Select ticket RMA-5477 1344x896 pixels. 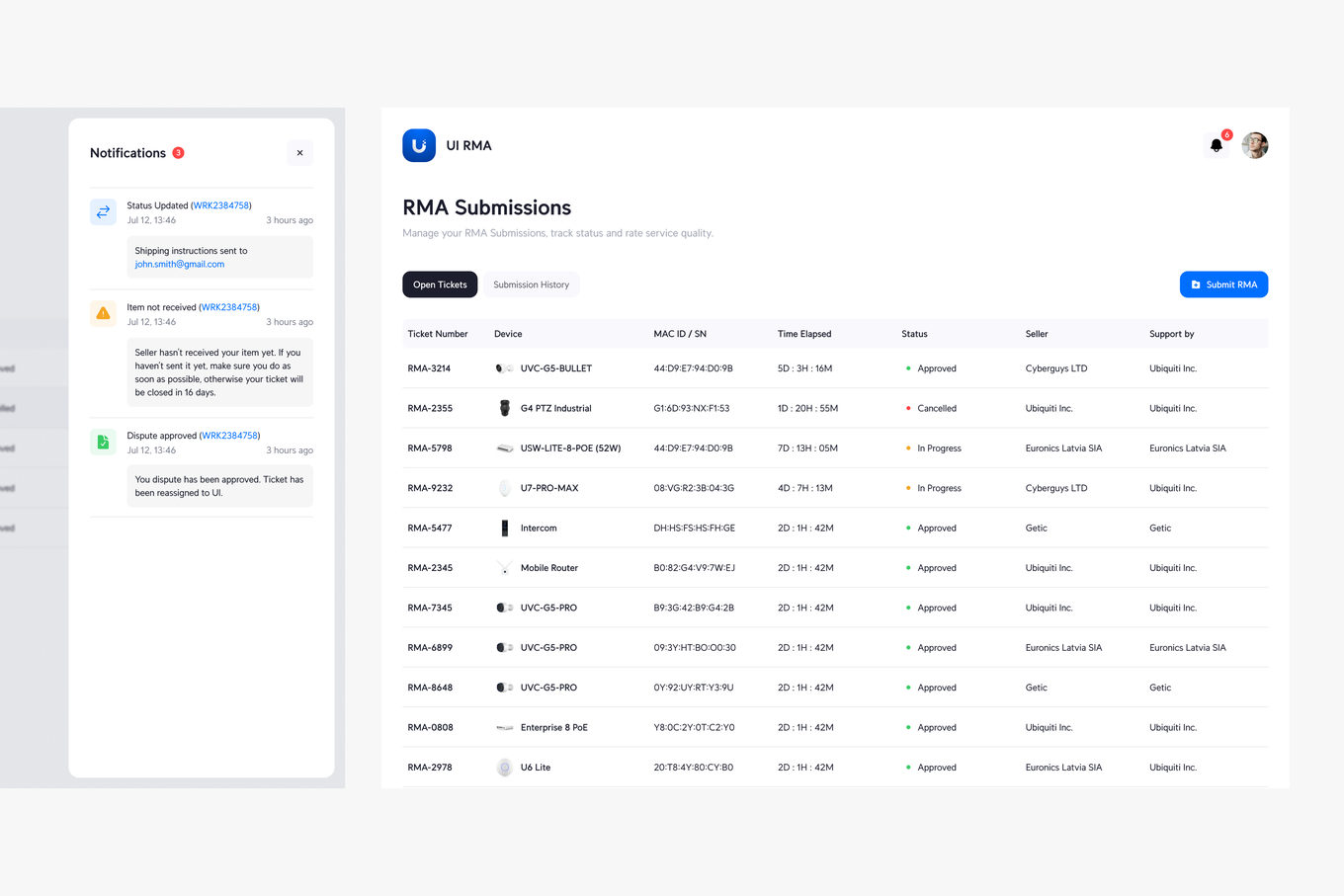(x=430, y=529)
